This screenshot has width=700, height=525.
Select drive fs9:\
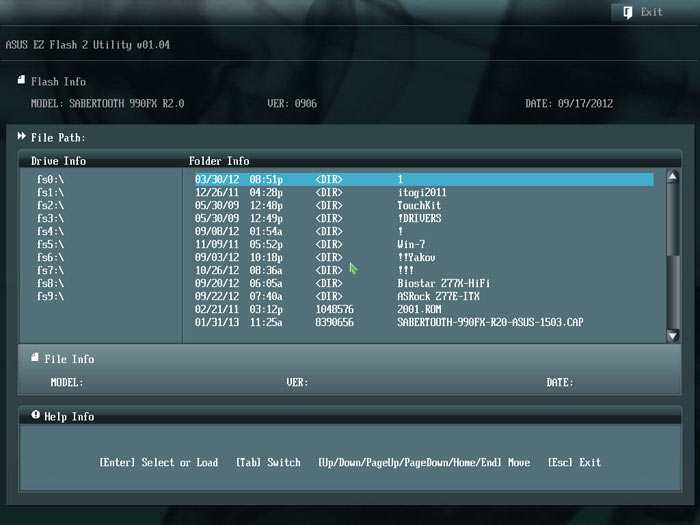tap(50, 296)
